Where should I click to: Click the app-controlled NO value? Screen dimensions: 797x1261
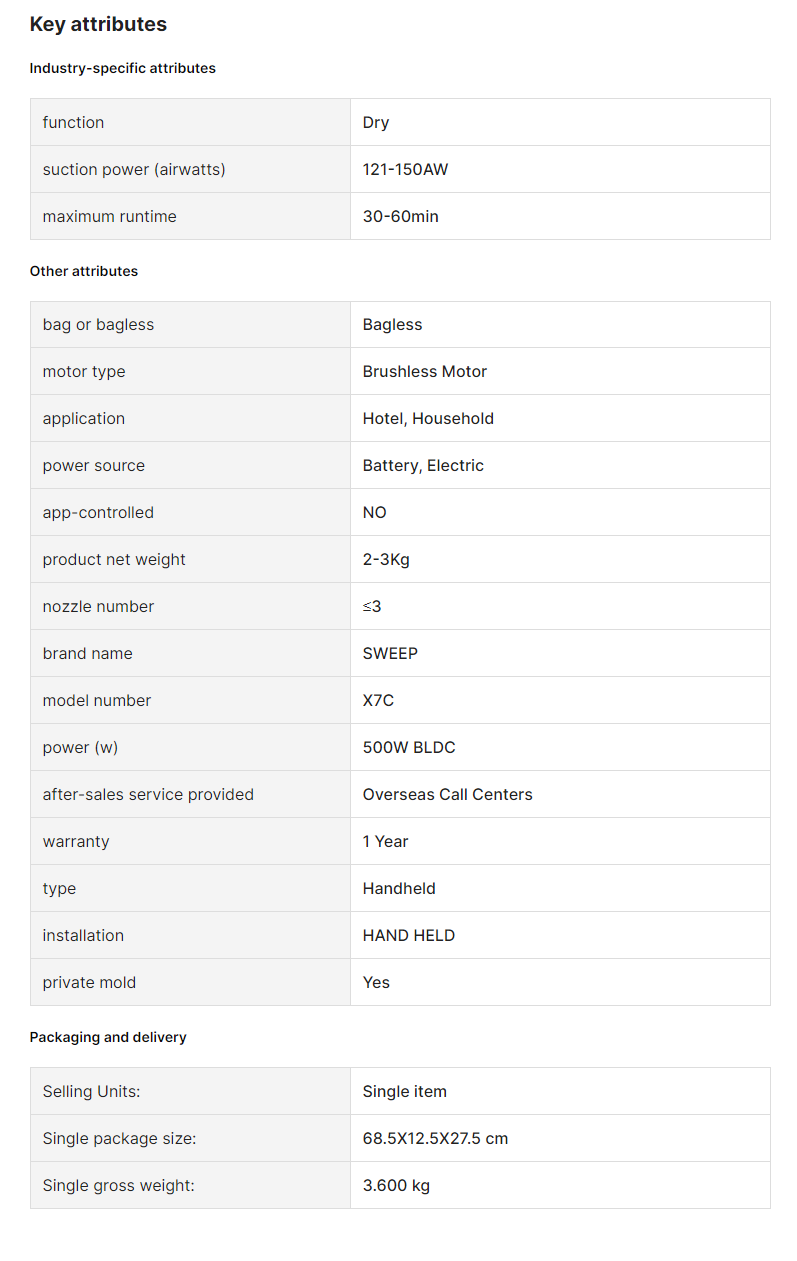click(374, 512)
